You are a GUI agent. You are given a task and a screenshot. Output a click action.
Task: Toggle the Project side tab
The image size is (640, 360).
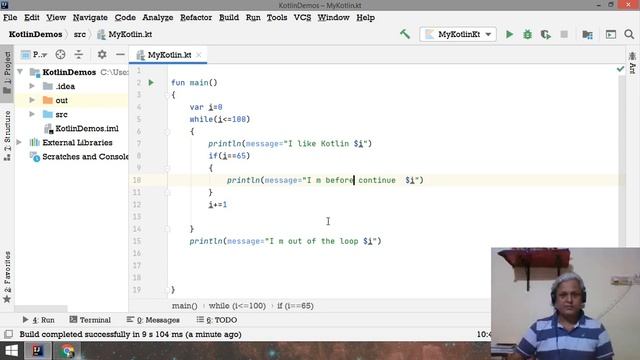7,73
